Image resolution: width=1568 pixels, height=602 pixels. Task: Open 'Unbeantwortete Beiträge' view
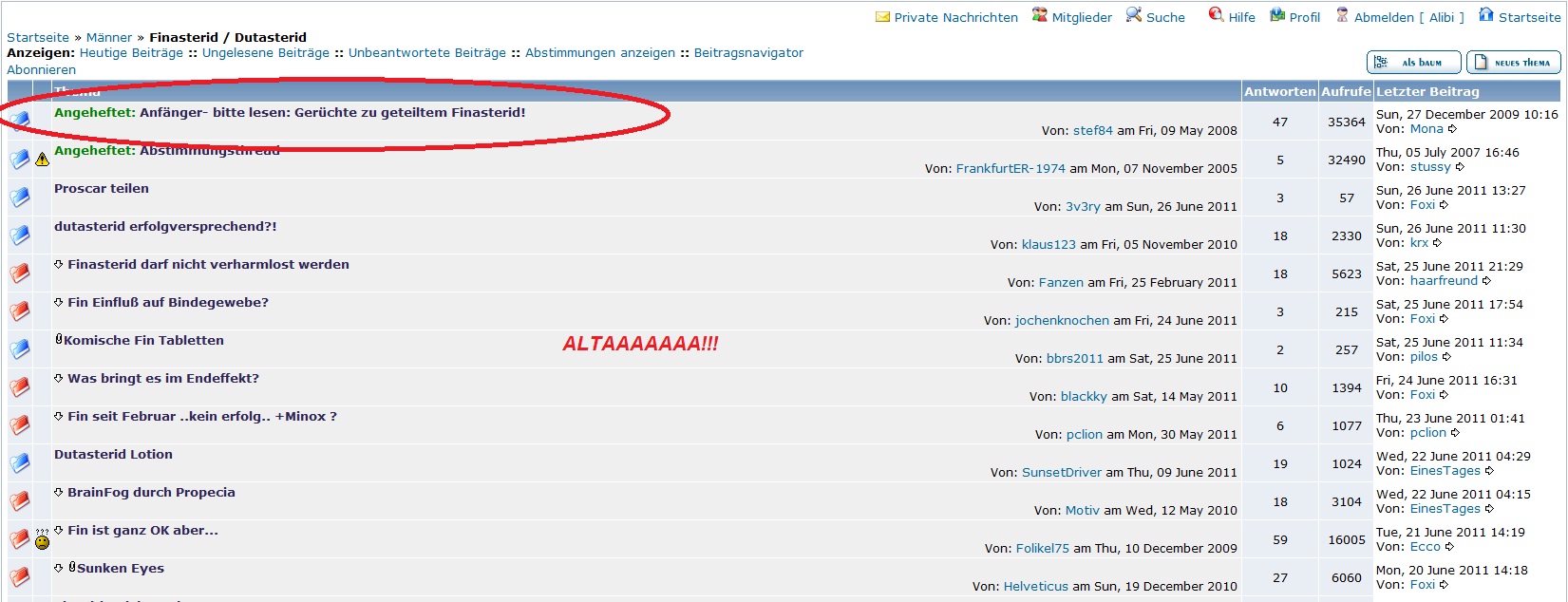(x=426, y=53)
